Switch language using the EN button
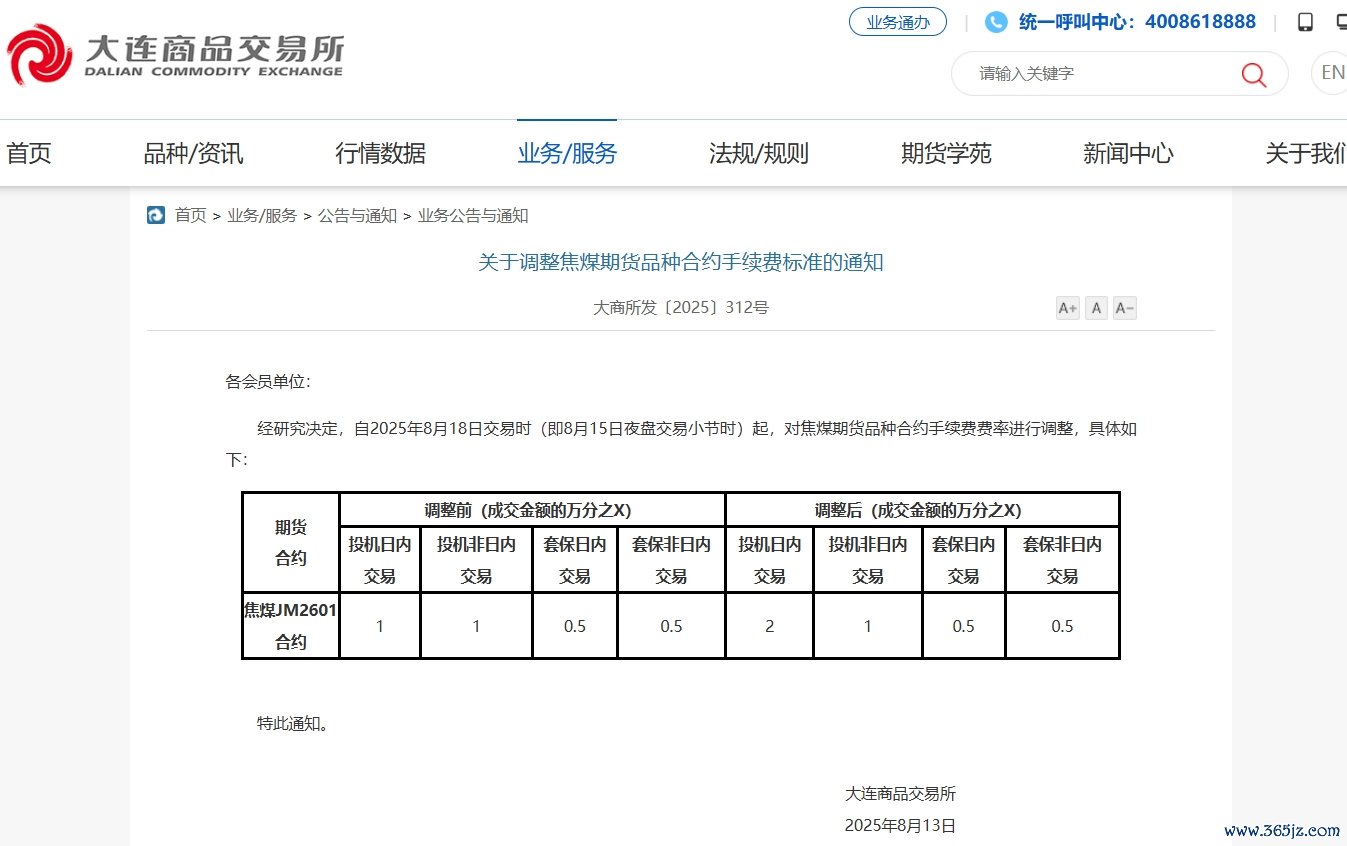 coord(1332,73)
